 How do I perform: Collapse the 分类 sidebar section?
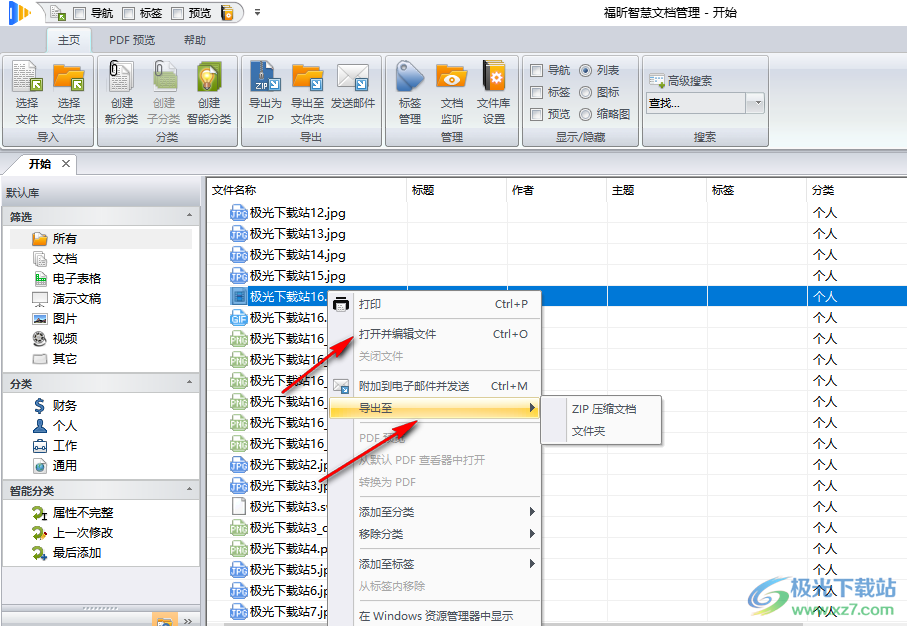[189, 382]
